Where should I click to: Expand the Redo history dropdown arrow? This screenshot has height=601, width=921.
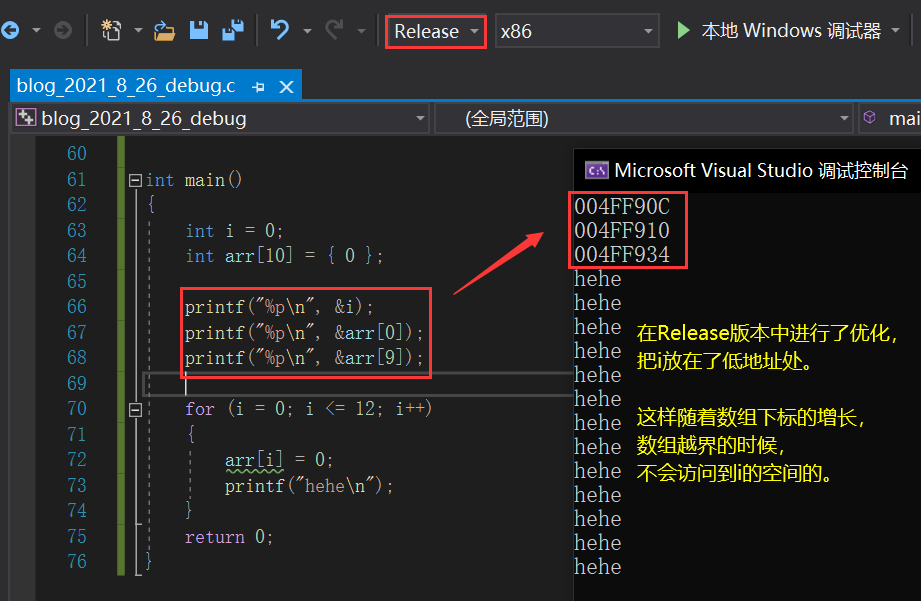[361, 31]
